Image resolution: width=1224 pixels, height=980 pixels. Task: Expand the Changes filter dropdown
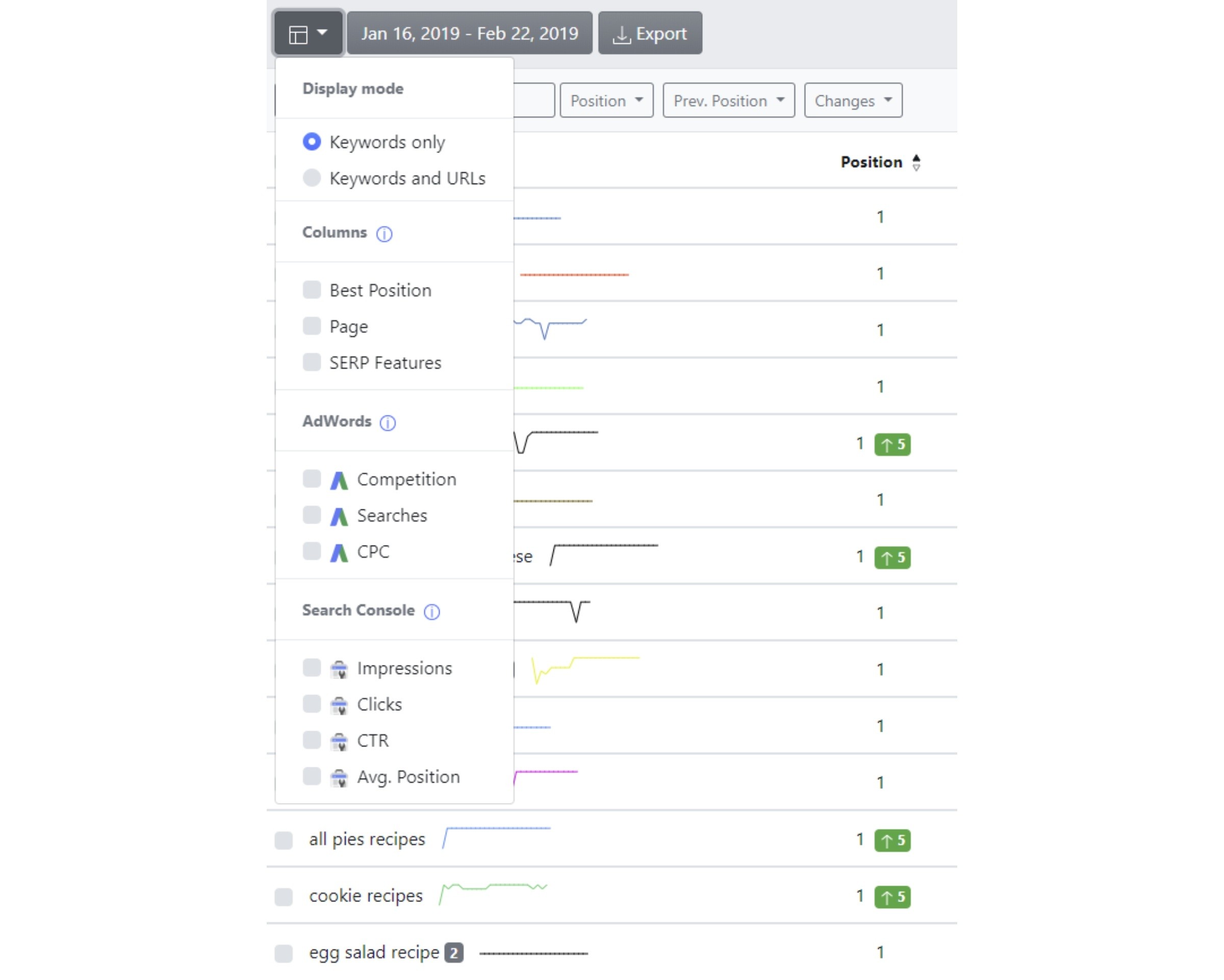[853, 100]
